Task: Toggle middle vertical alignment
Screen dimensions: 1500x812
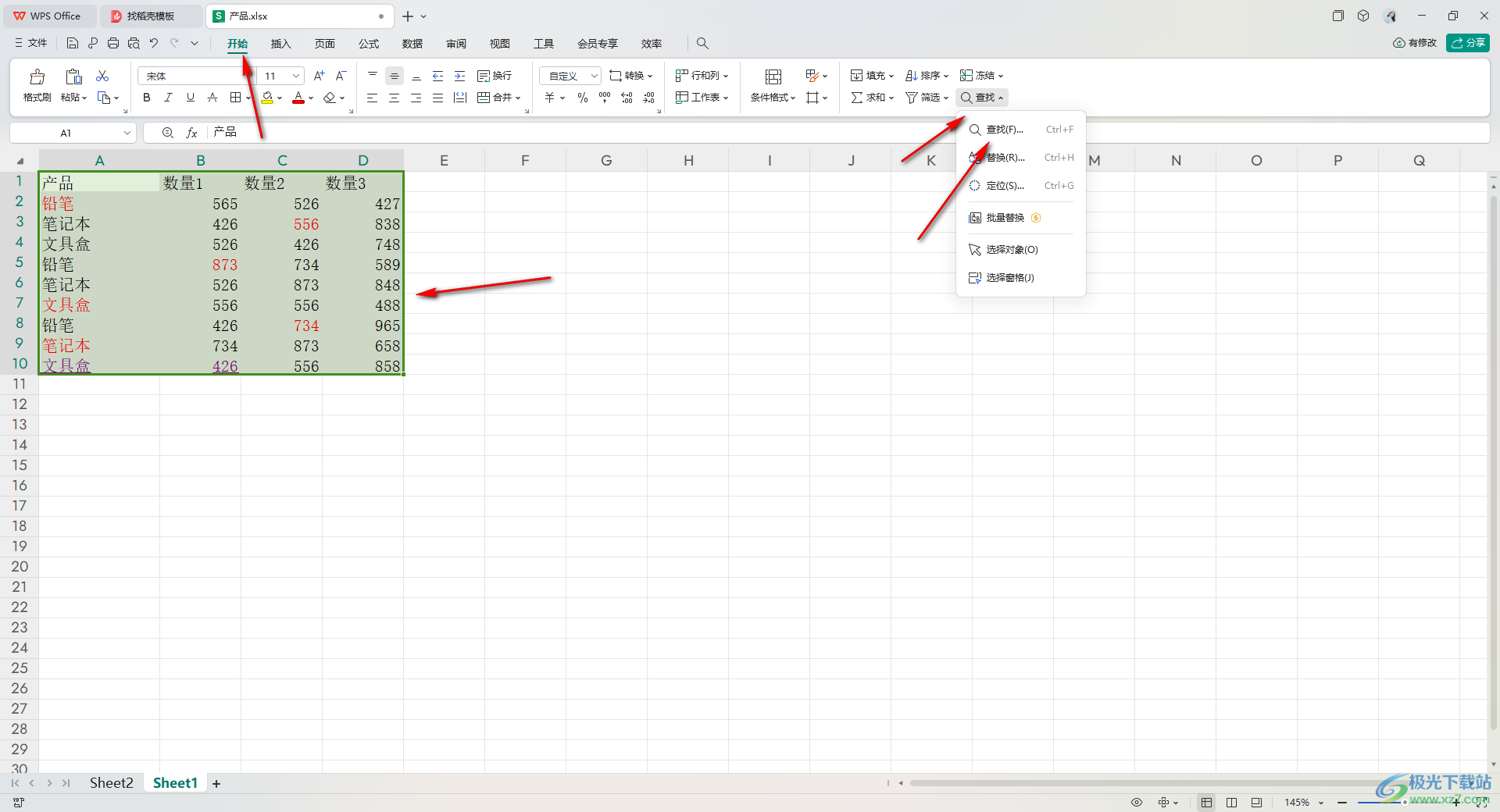Action: coord(395,76)
